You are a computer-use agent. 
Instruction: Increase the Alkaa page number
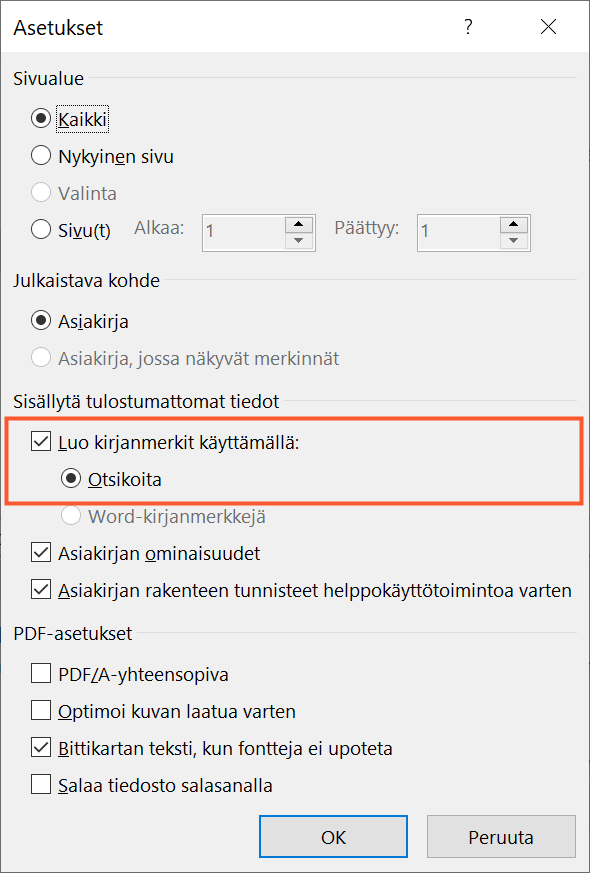(299, 224)
